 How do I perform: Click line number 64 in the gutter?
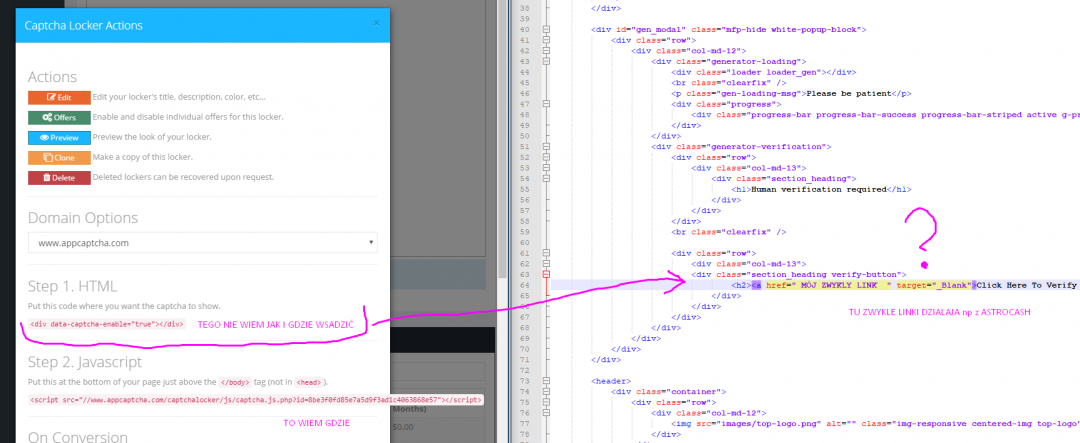point(524,284)
